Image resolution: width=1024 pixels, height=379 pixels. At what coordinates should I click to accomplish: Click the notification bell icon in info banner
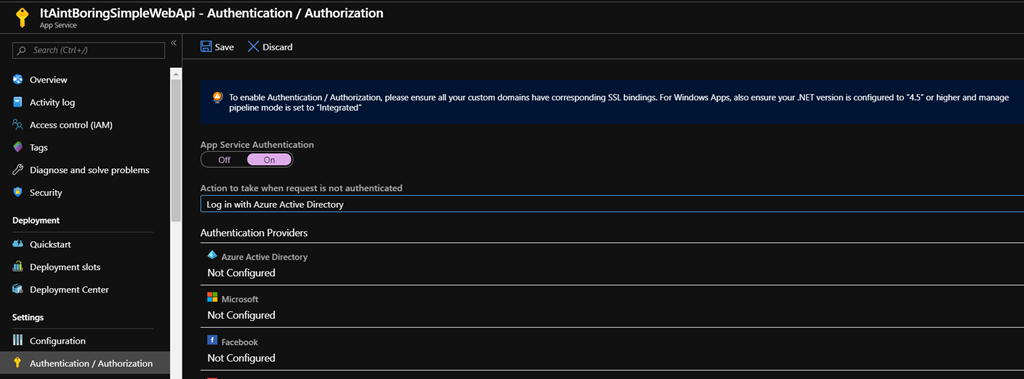217,97
